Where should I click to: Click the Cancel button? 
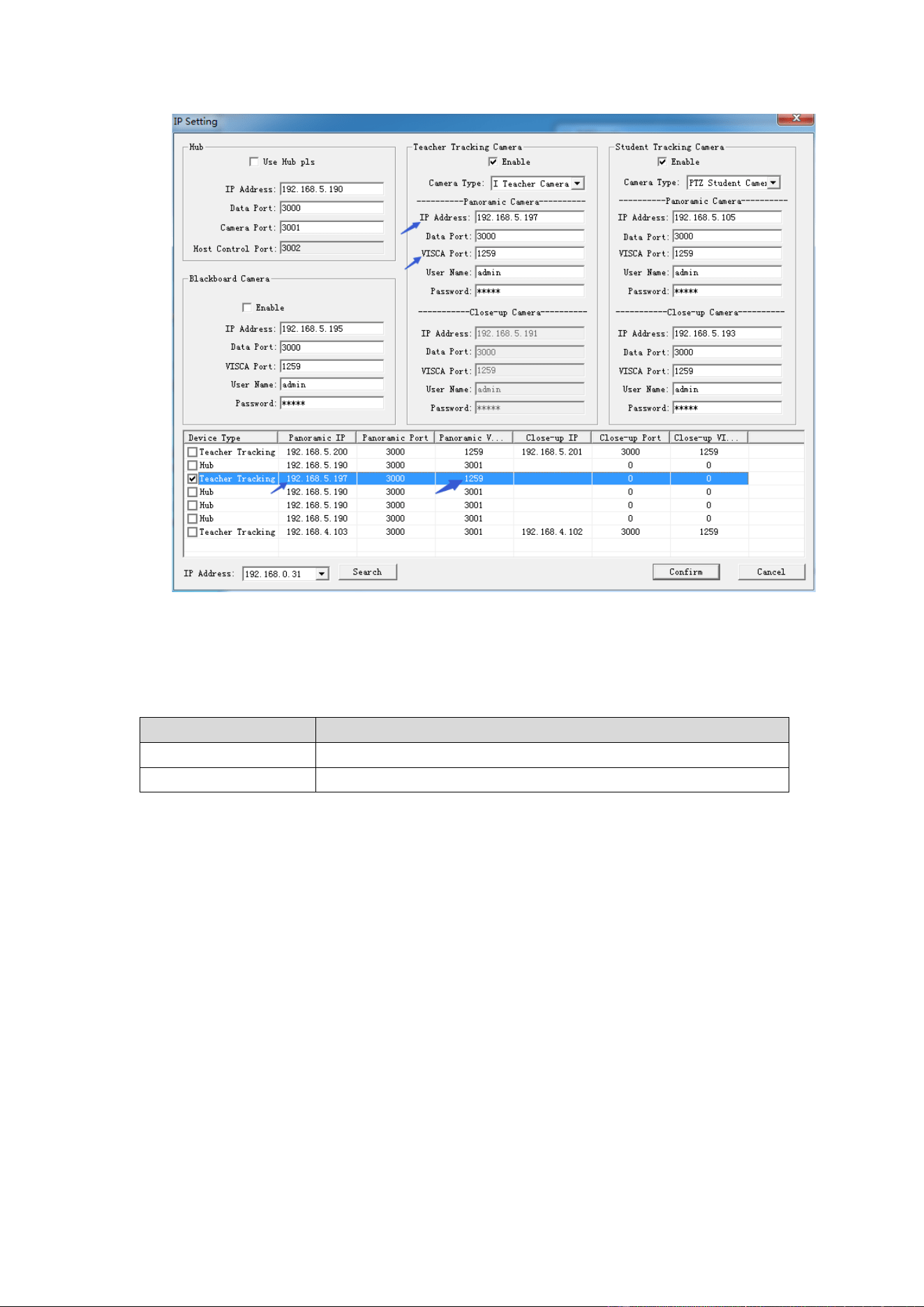(x=771, y=572)
